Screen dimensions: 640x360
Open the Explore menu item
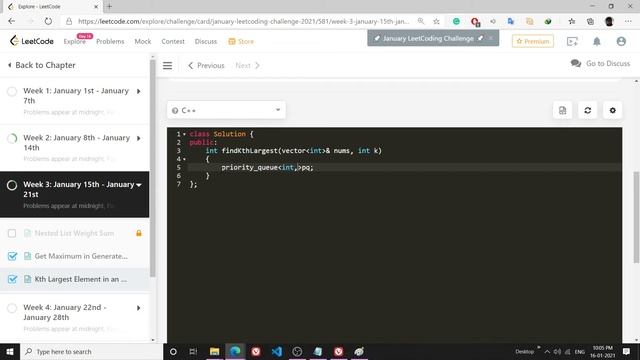74,41
